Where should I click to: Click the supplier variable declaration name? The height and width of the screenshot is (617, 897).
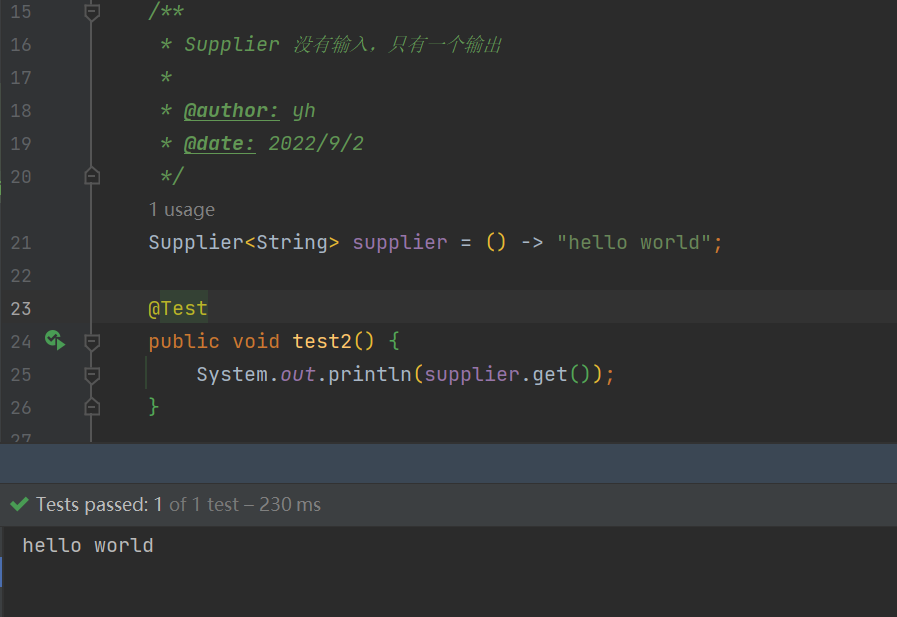(x=400, y=242)
